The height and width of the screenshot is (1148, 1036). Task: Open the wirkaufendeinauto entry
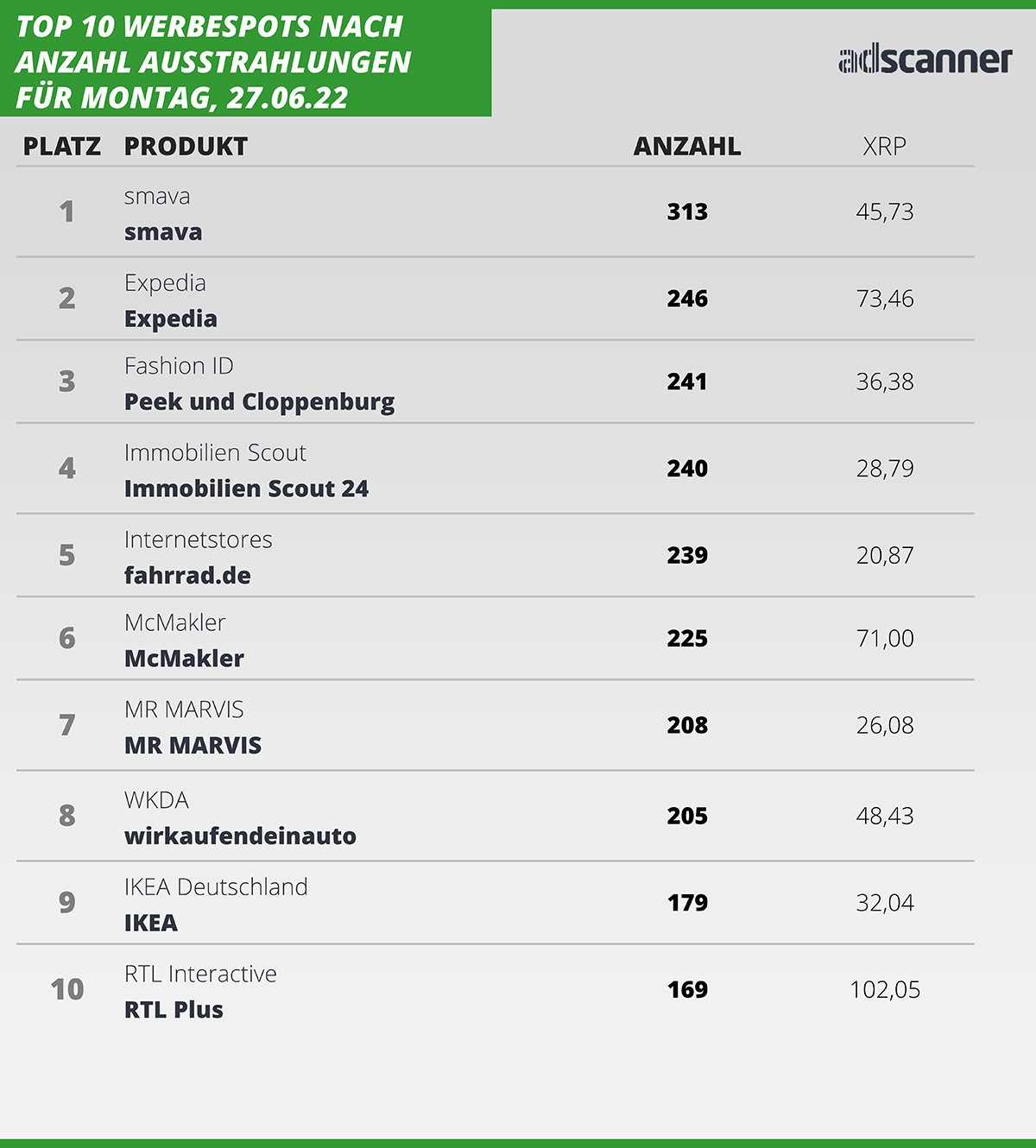point(240,836)
